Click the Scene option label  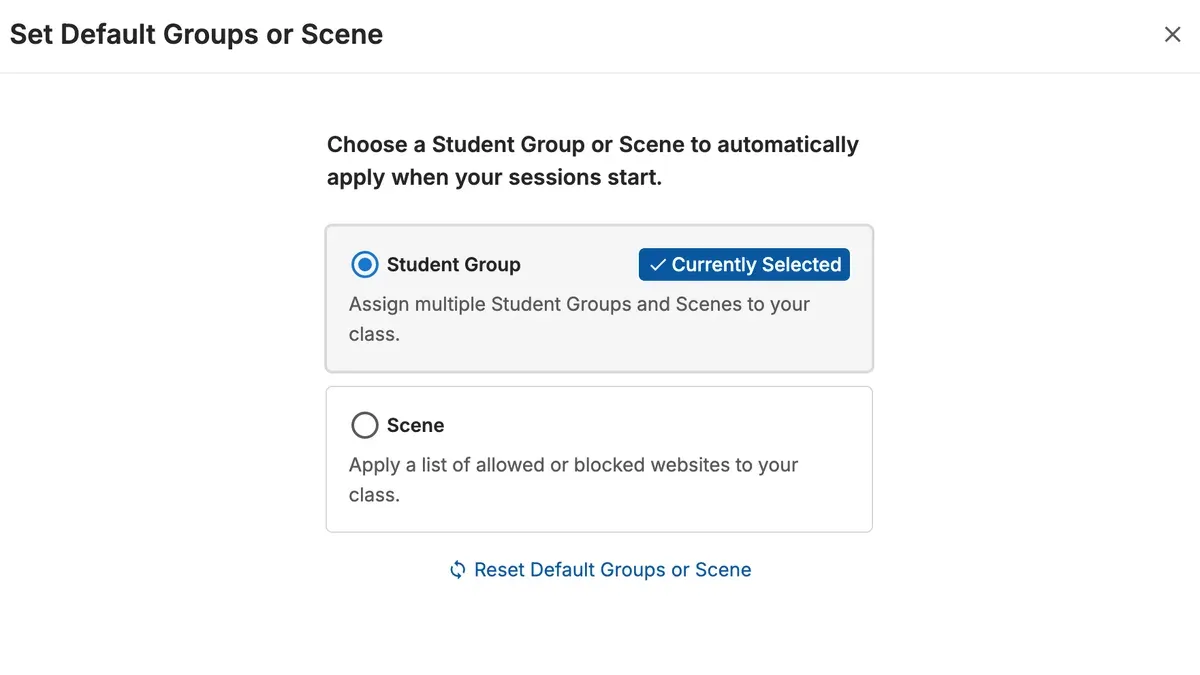coord(415,425)
